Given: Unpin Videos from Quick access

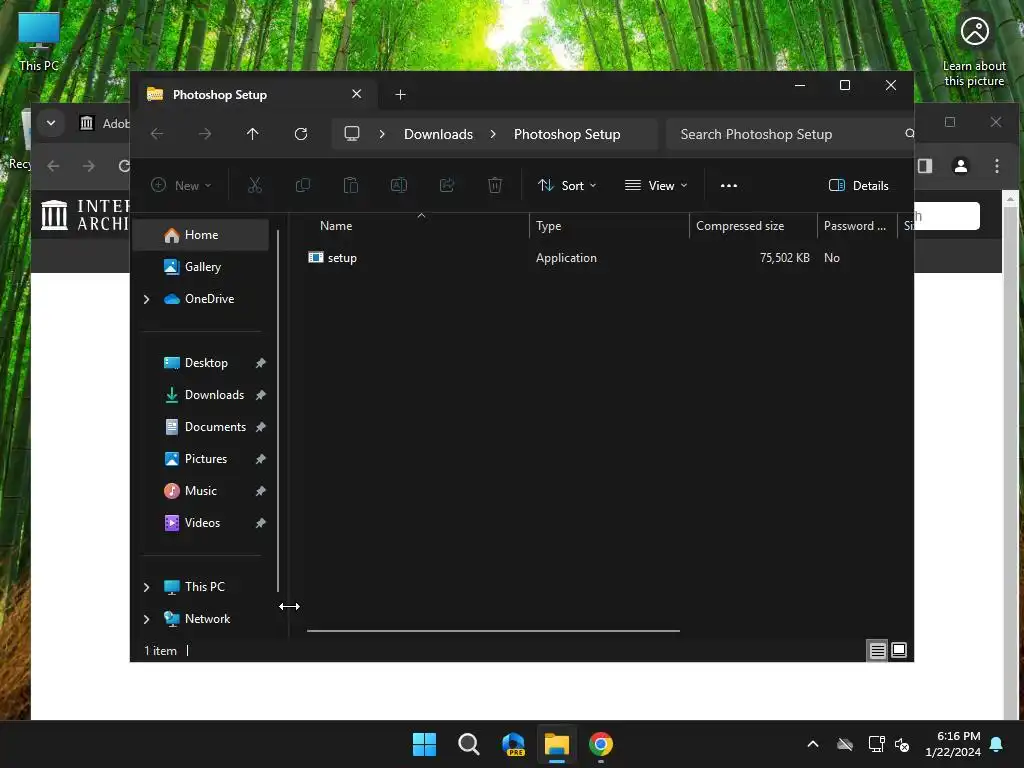Looking at the screenshot, I should pos(261,523).
